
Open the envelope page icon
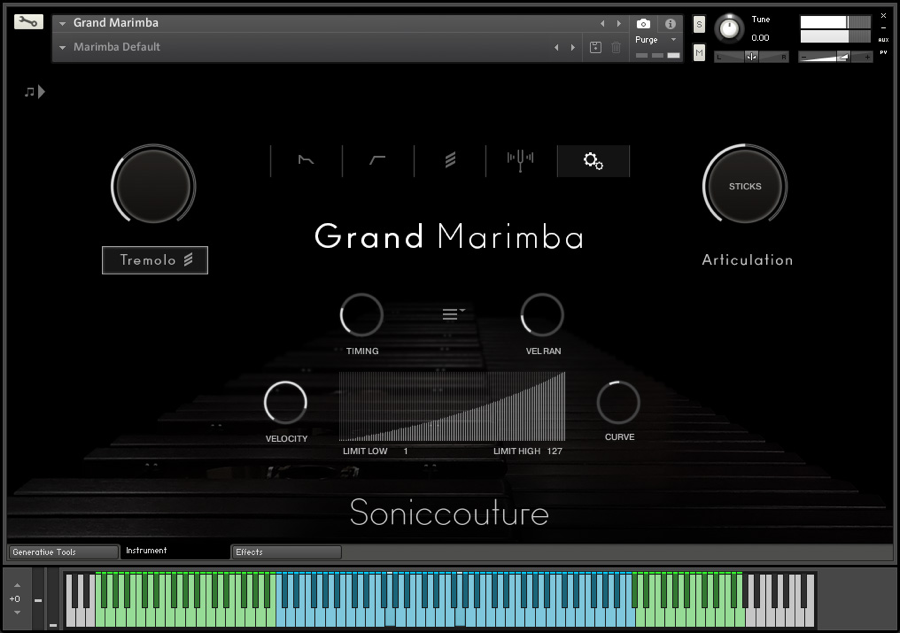click(x=306, y=161)
